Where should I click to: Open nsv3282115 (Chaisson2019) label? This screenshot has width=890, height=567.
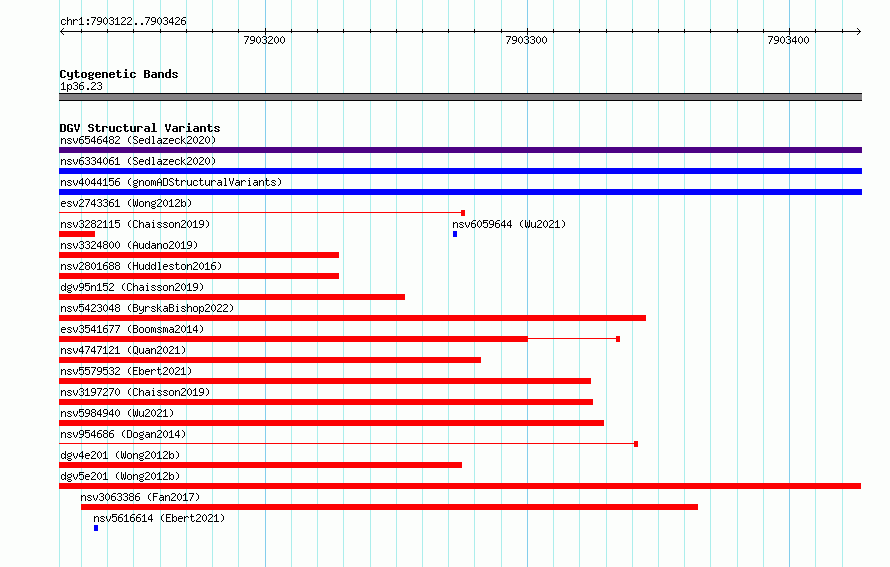click(135, 224)
